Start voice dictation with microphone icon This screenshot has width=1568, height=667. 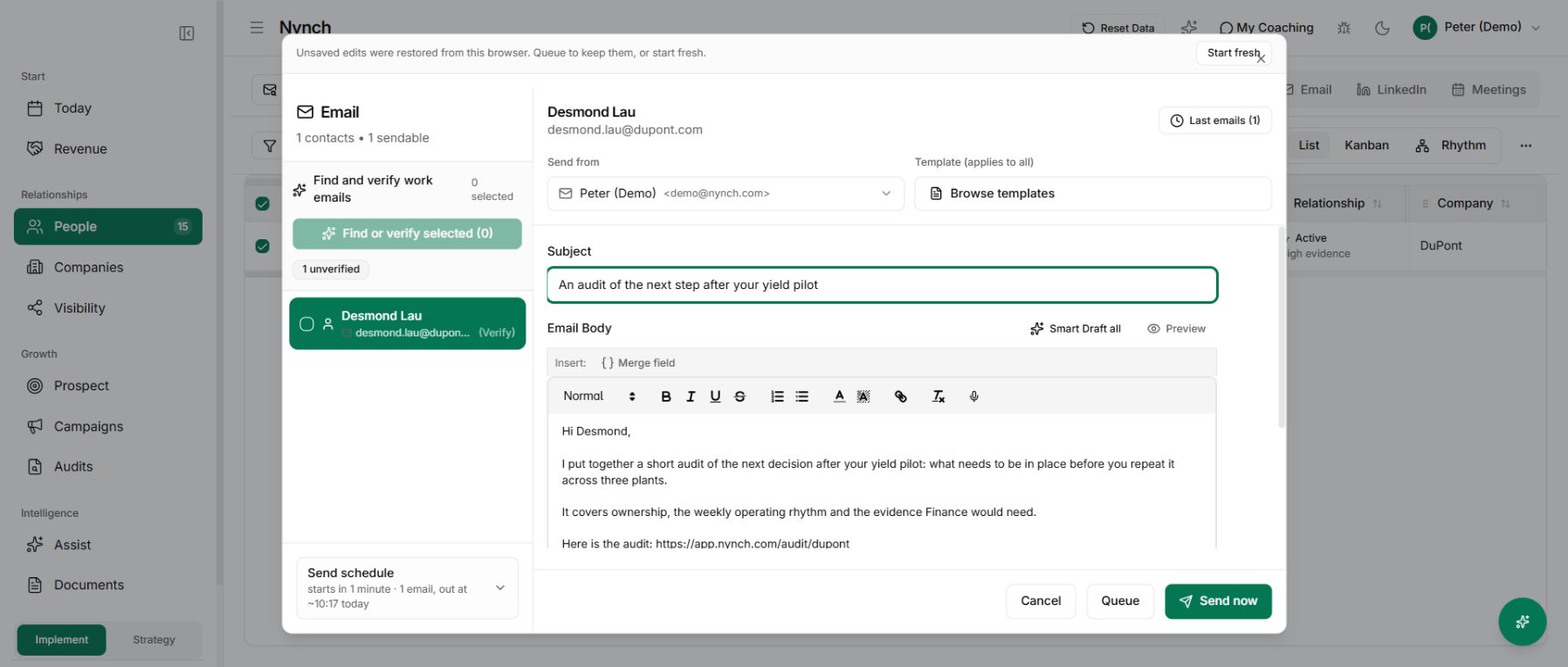[x=974, y=396]
